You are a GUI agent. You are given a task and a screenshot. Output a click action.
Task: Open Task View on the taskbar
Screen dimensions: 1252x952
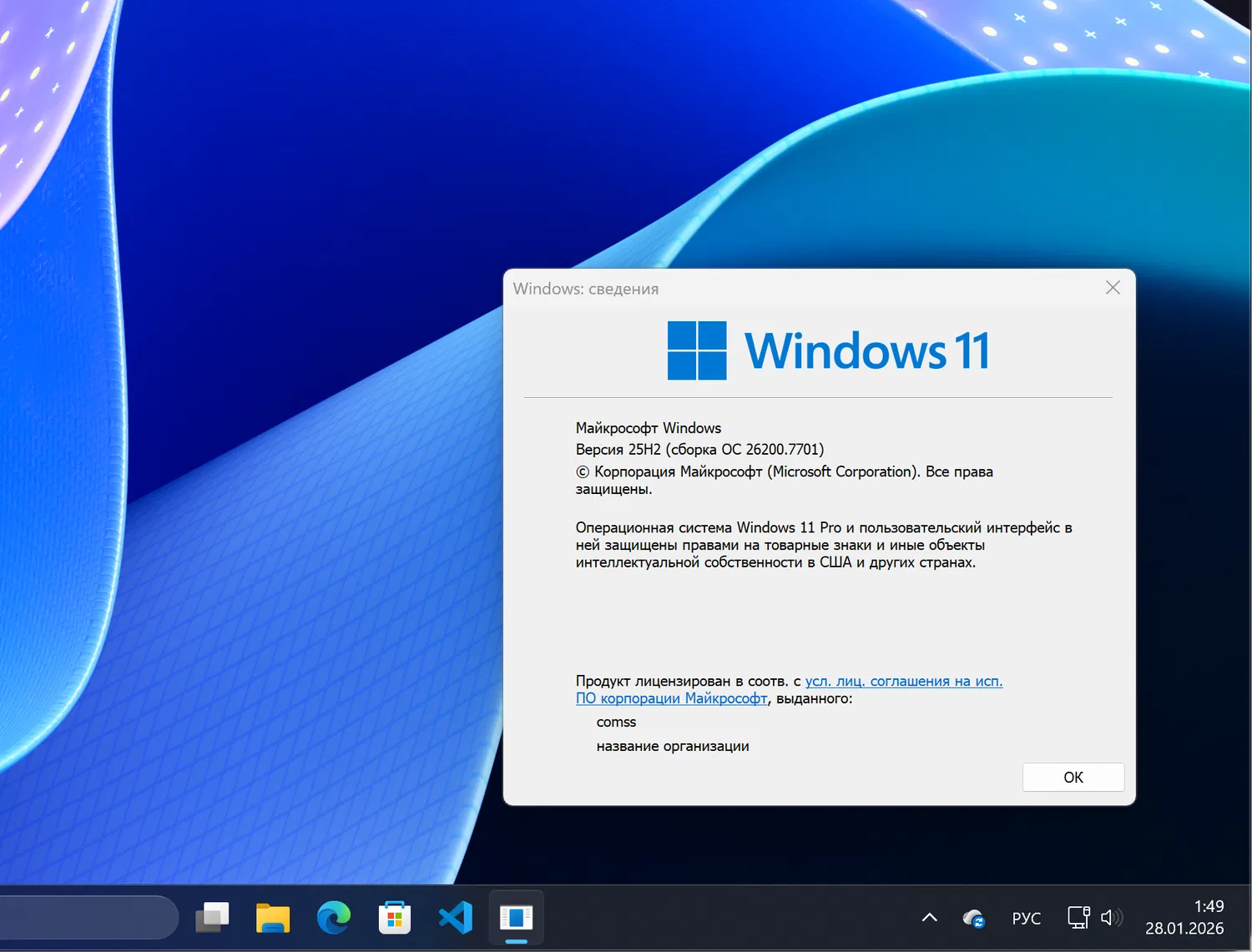pyautogui.click(x=212, y=917)
